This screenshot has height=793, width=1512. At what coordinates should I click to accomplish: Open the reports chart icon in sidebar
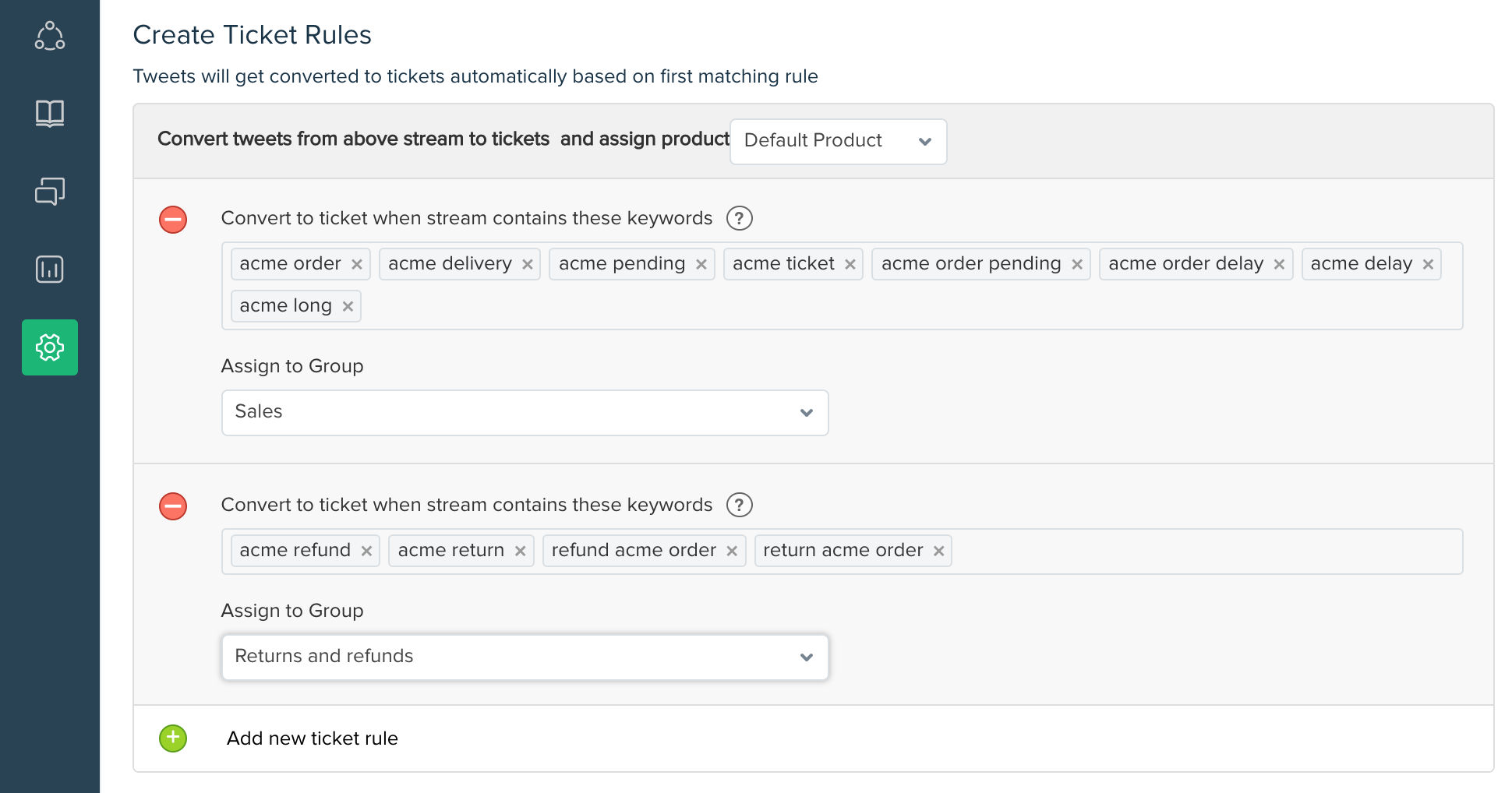50,270
